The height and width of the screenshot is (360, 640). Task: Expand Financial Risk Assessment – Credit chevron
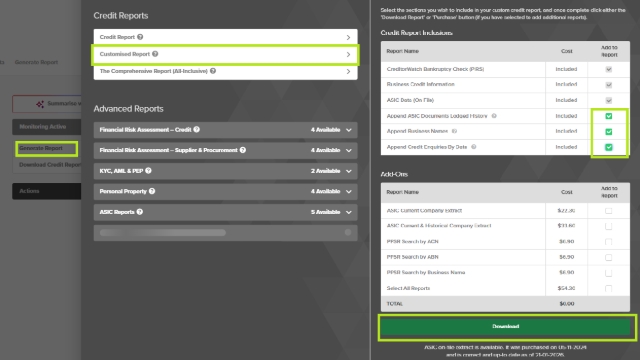(x=349, y=130)
